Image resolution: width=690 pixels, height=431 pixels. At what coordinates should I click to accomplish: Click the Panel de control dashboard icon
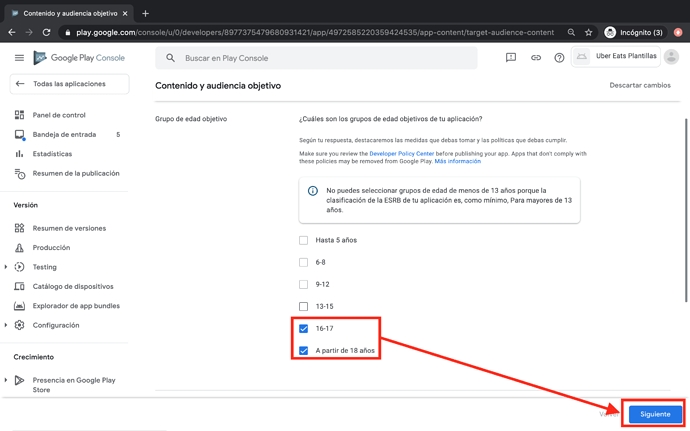(x=20, y=115)
